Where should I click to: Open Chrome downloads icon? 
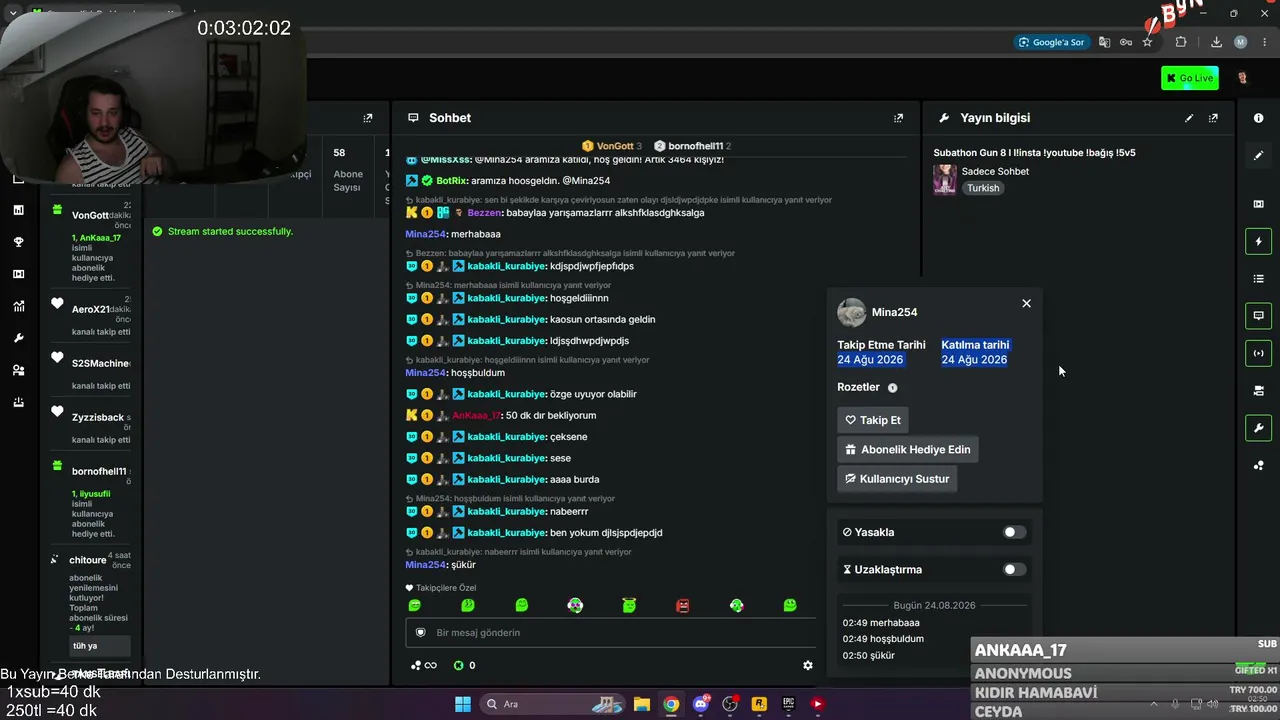1216,42
